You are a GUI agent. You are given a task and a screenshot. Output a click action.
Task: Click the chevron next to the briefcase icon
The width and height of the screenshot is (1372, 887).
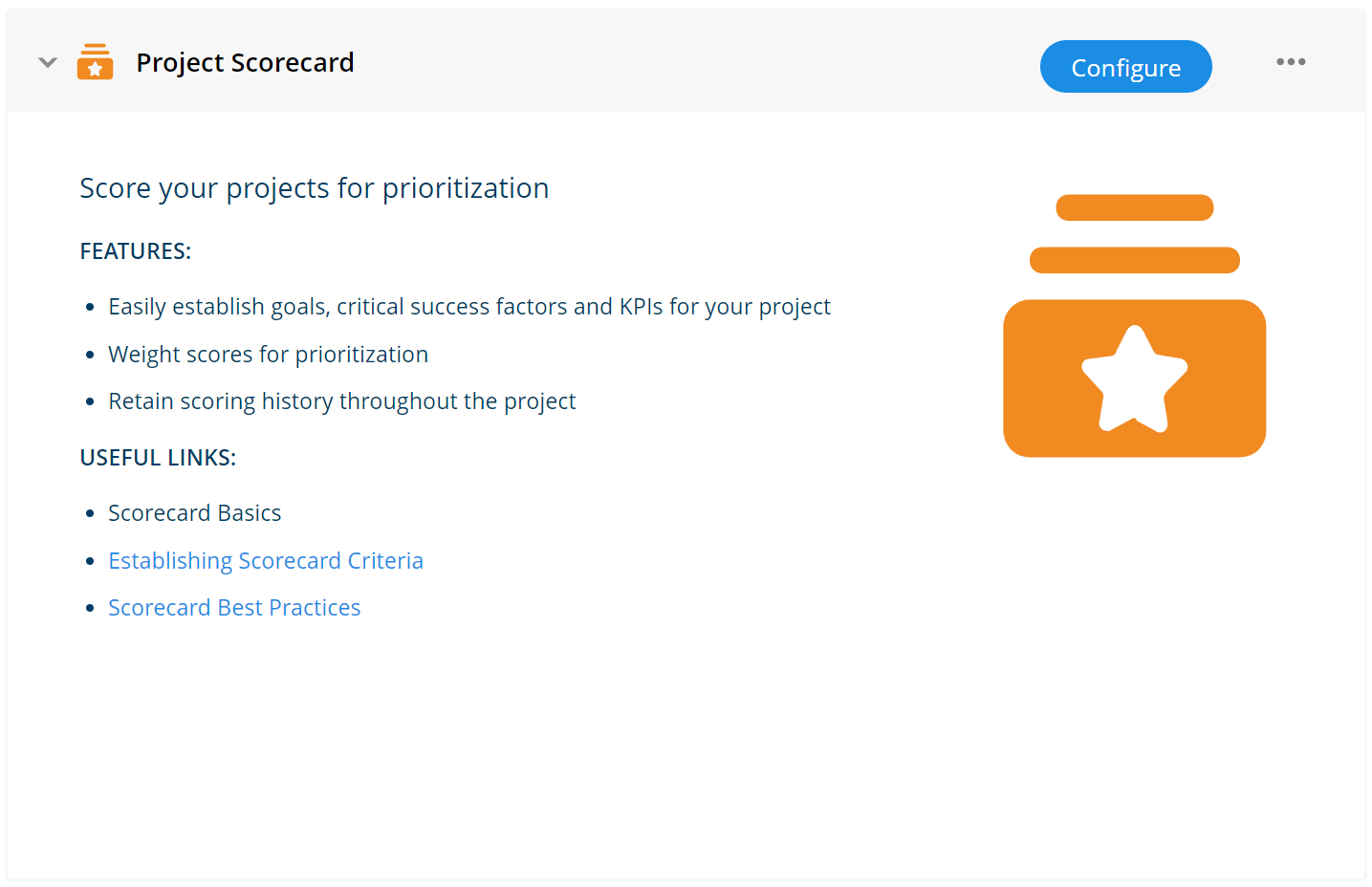pos(47,61)
